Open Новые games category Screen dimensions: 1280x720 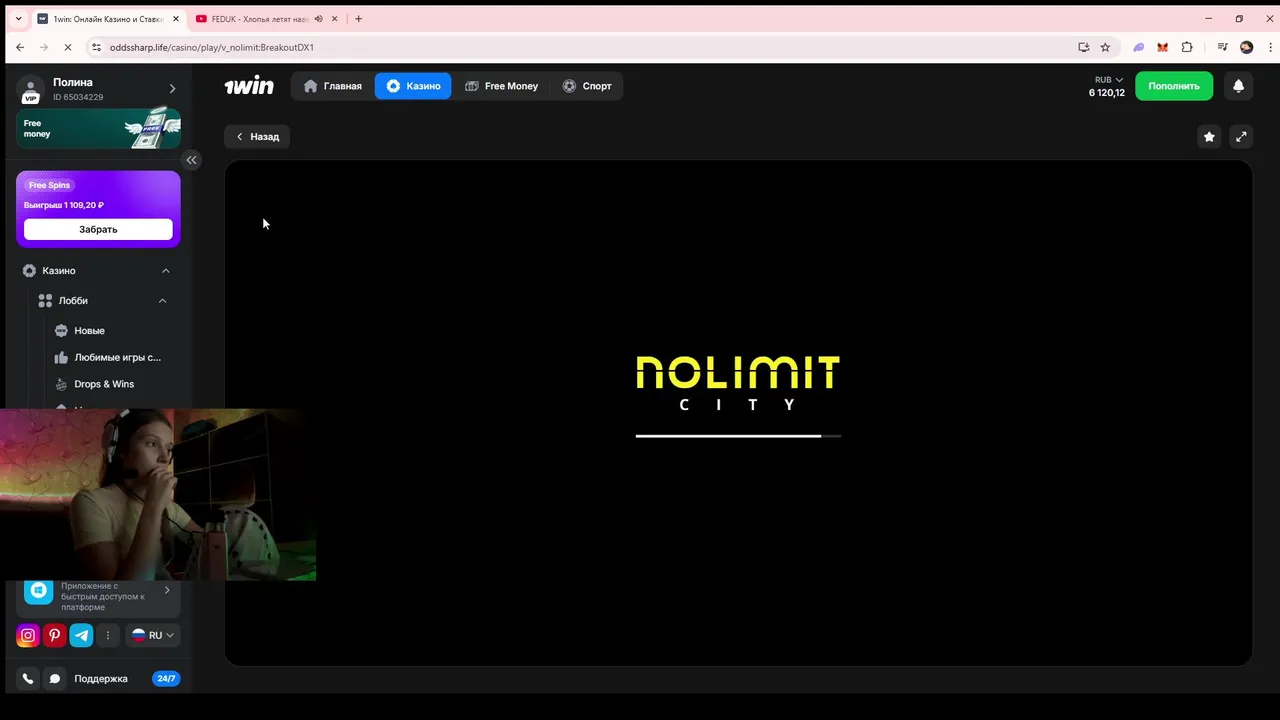89,331
